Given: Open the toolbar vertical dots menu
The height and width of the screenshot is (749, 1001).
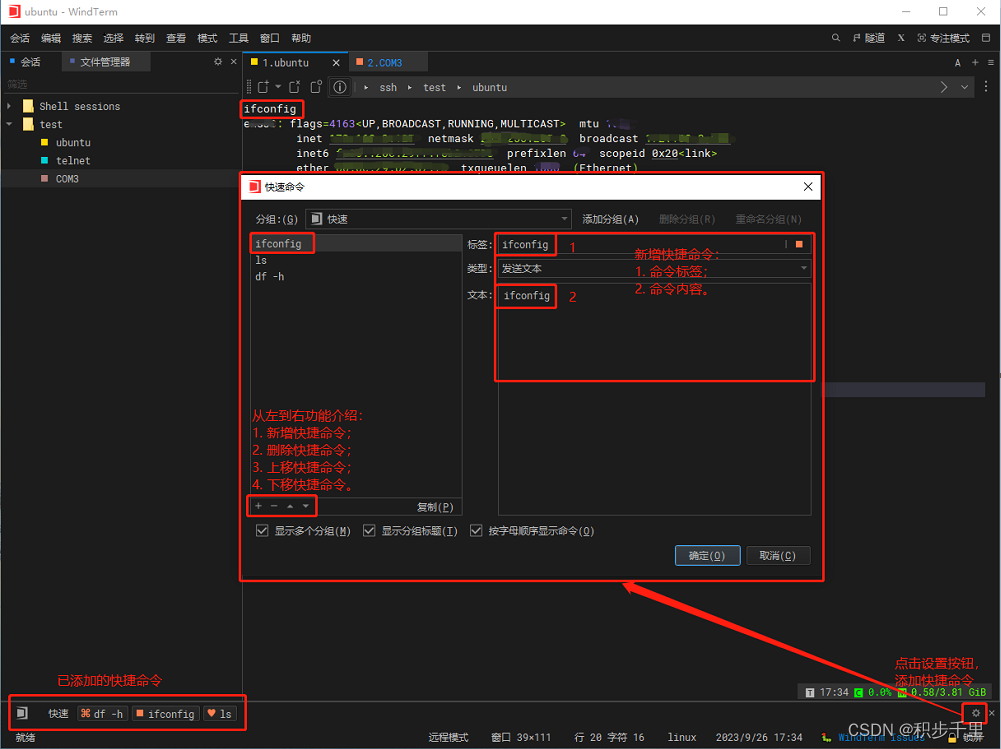Looking at the screenshot, I should coord(986,86).
